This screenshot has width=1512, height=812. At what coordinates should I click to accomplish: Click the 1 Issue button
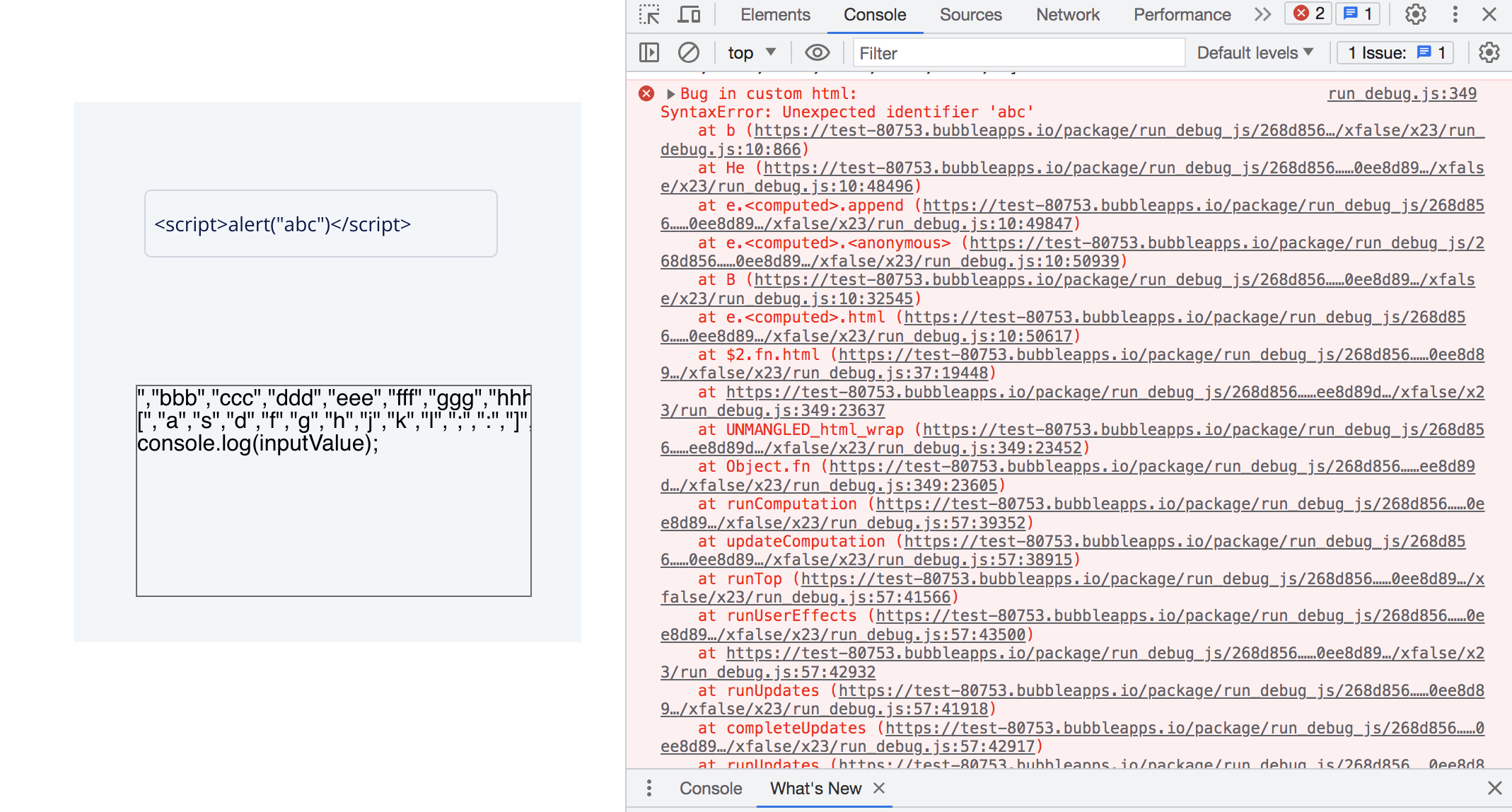point(1395,52)
